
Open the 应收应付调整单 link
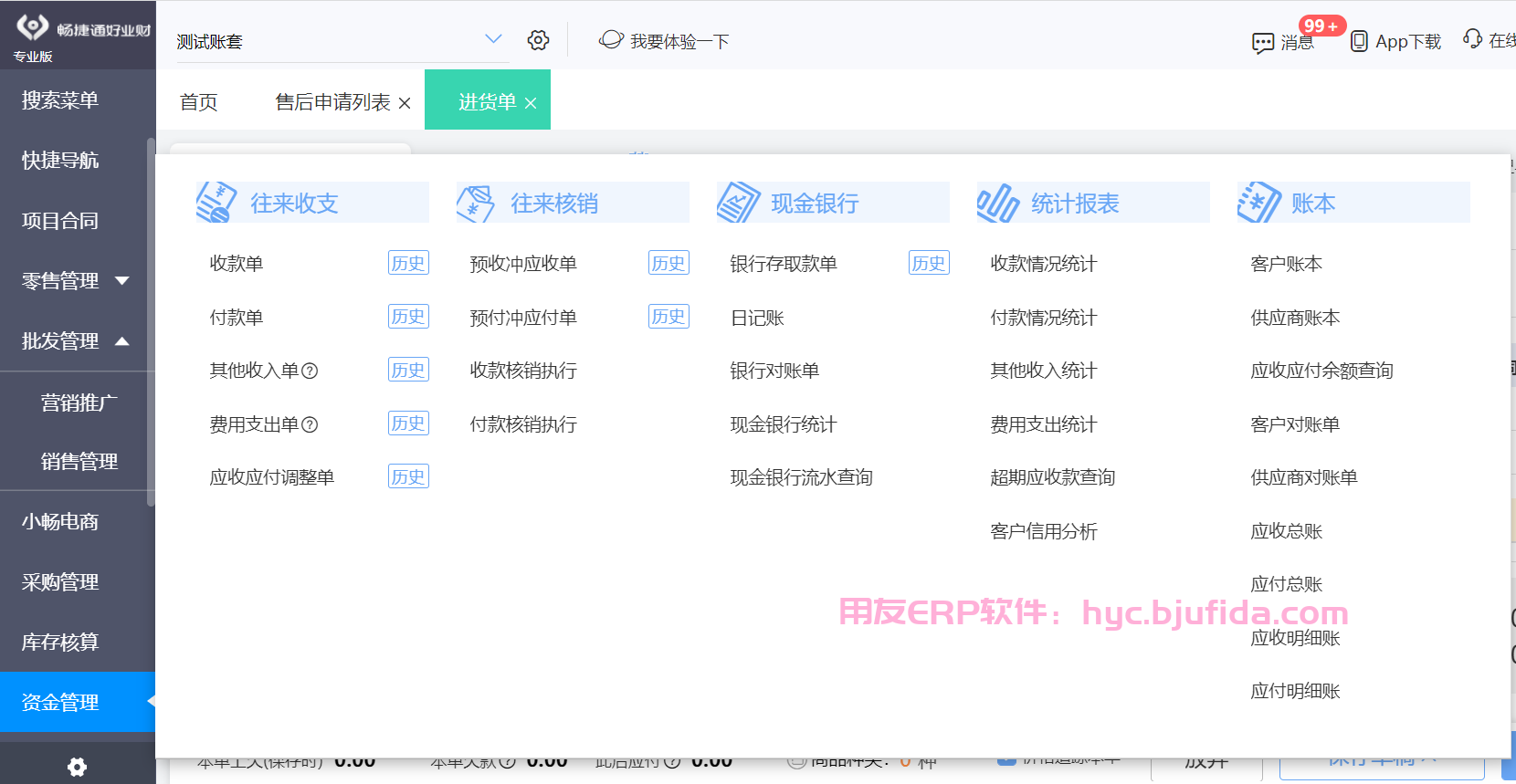tap(272, 477)
